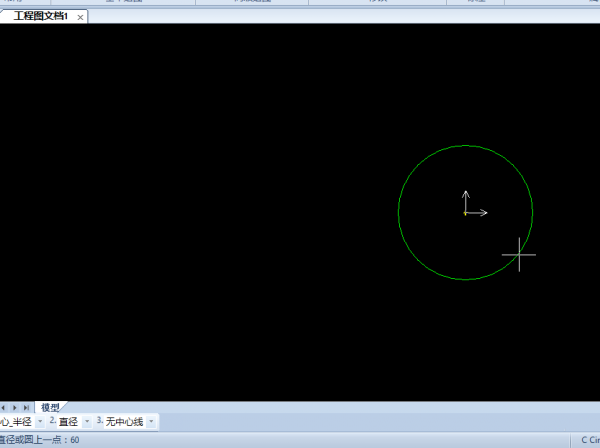Click the green circle's top quadrant point

[x=466, y=145]
